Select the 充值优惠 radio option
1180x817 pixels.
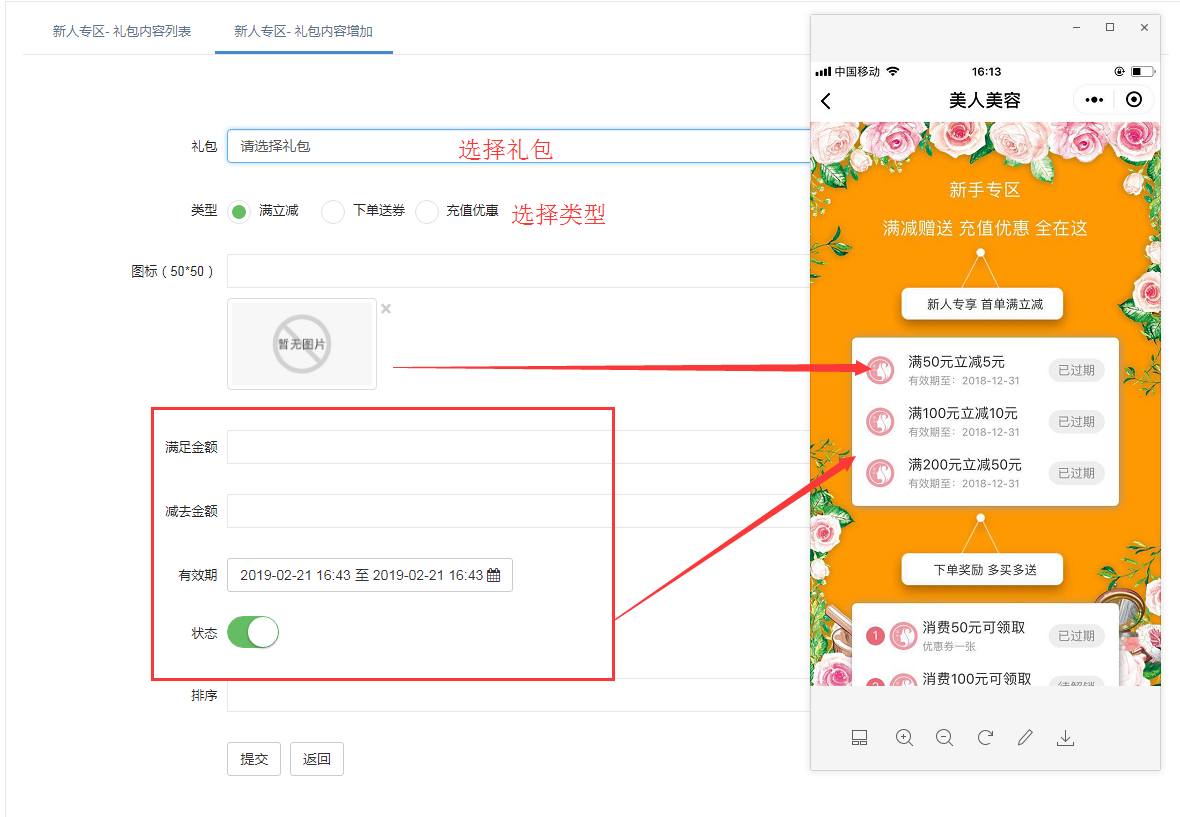click(x=427, y=211)
